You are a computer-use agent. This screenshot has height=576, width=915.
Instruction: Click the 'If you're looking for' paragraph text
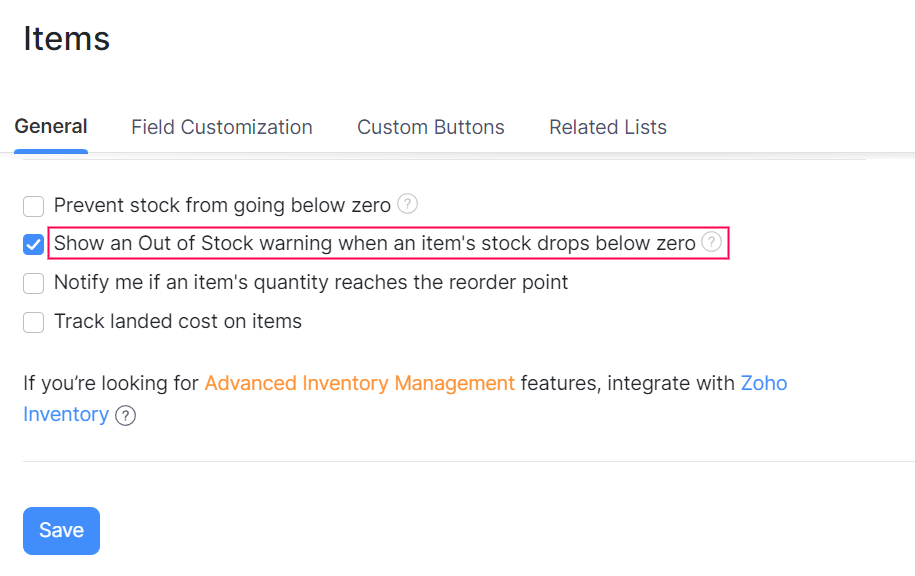(x=112, y=383)
